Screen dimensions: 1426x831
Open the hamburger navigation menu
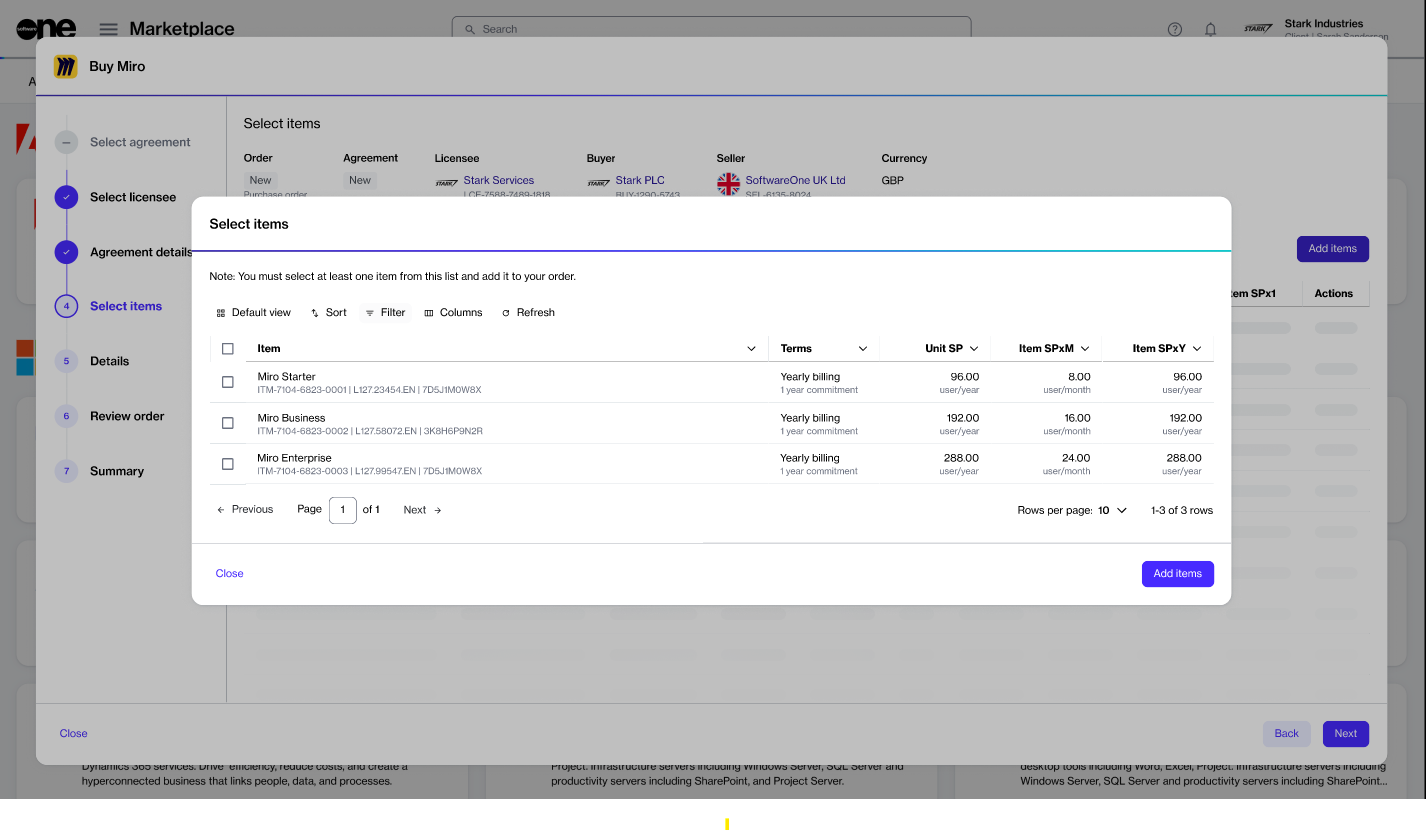coord(108,30)
